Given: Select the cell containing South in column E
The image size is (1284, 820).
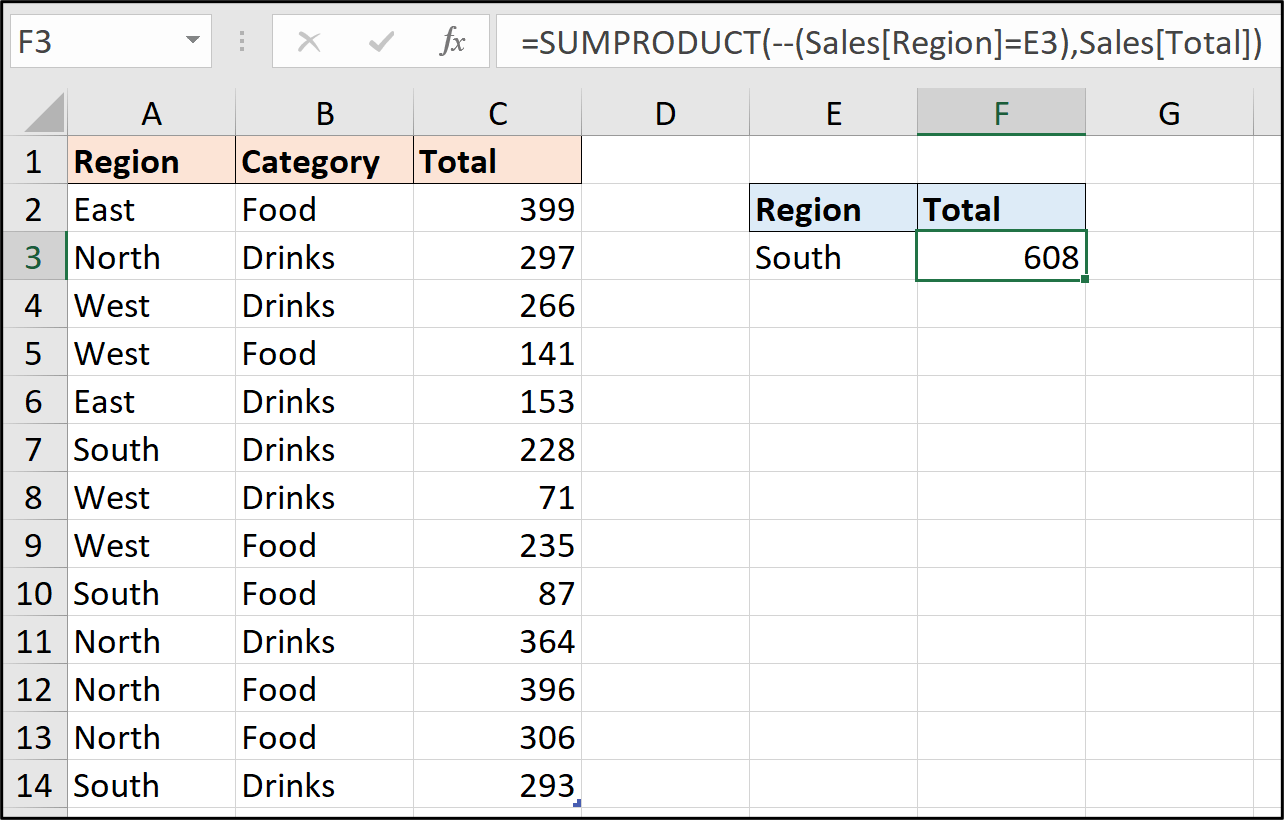Looking at the screenshot, I should (x=833, y=257).
